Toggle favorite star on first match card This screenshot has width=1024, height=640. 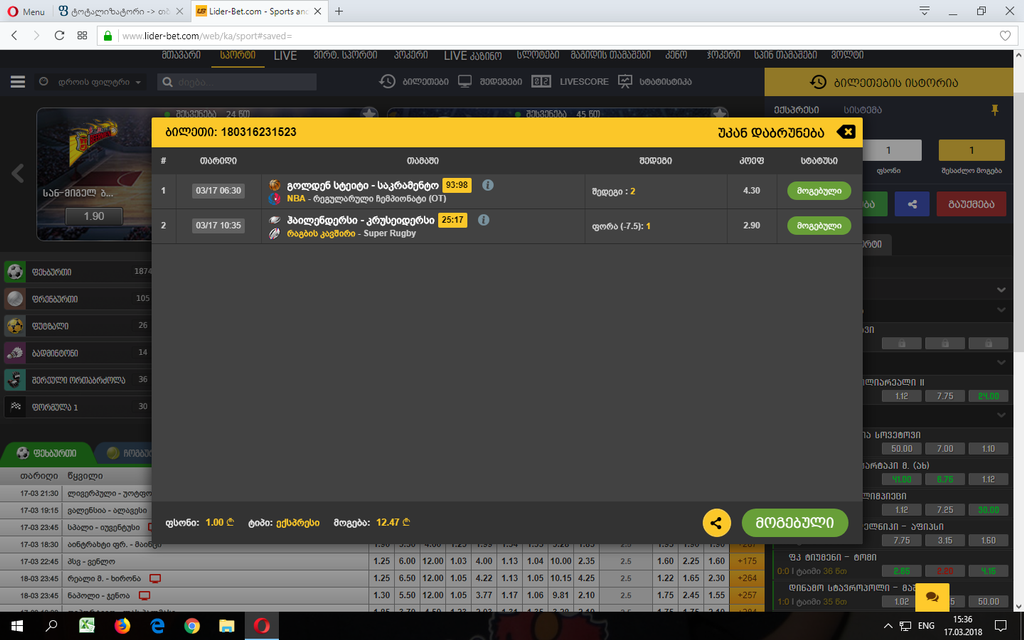coord(369,114)
